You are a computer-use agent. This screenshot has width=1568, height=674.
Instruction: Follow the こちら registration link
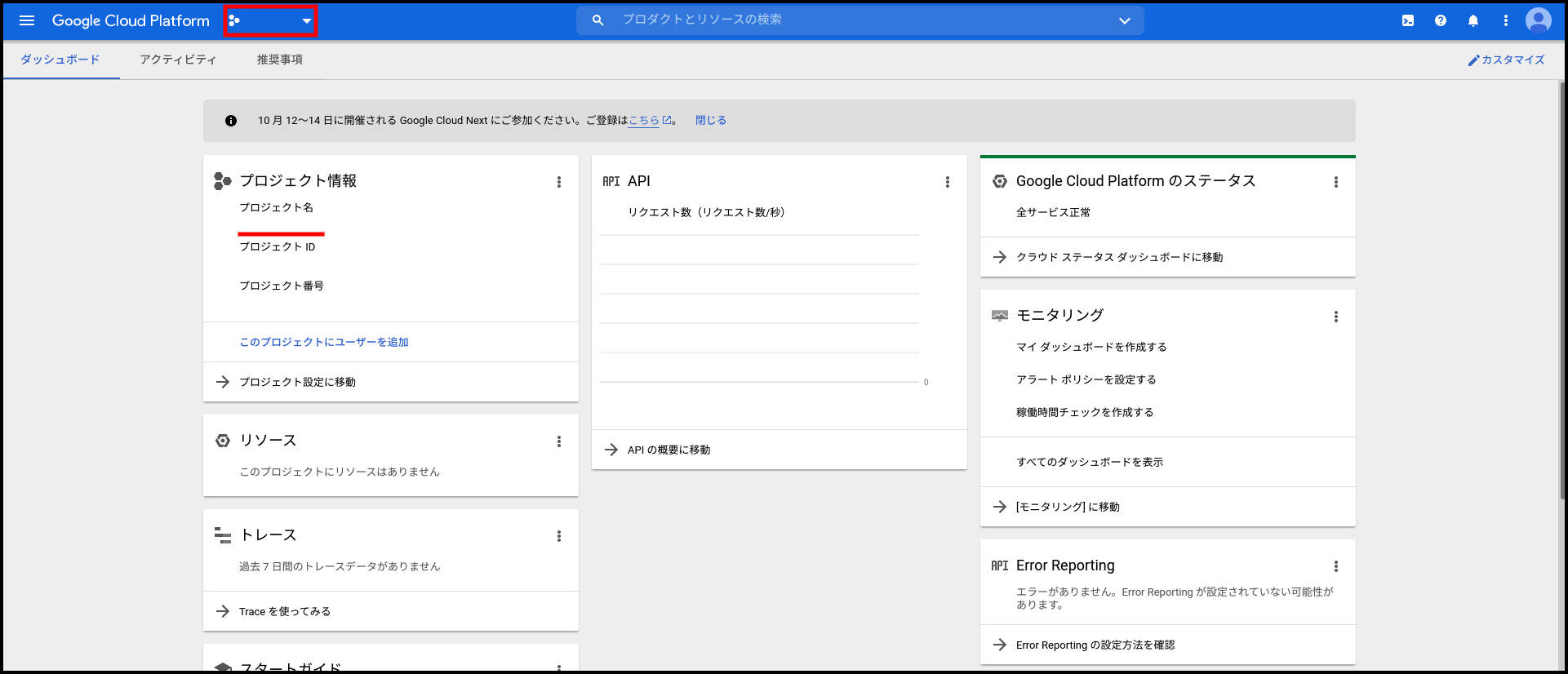pyautogui.click(x=644, y=120)
